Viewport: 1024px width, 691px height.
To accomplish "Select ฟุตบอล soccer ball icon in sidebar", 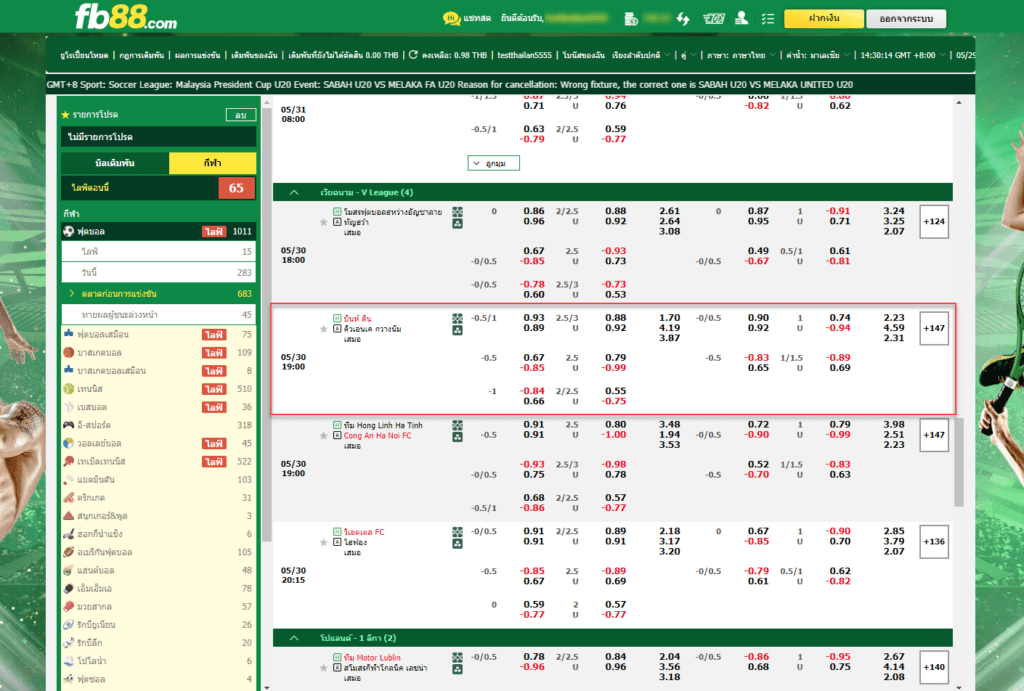I will pos(69,231).
